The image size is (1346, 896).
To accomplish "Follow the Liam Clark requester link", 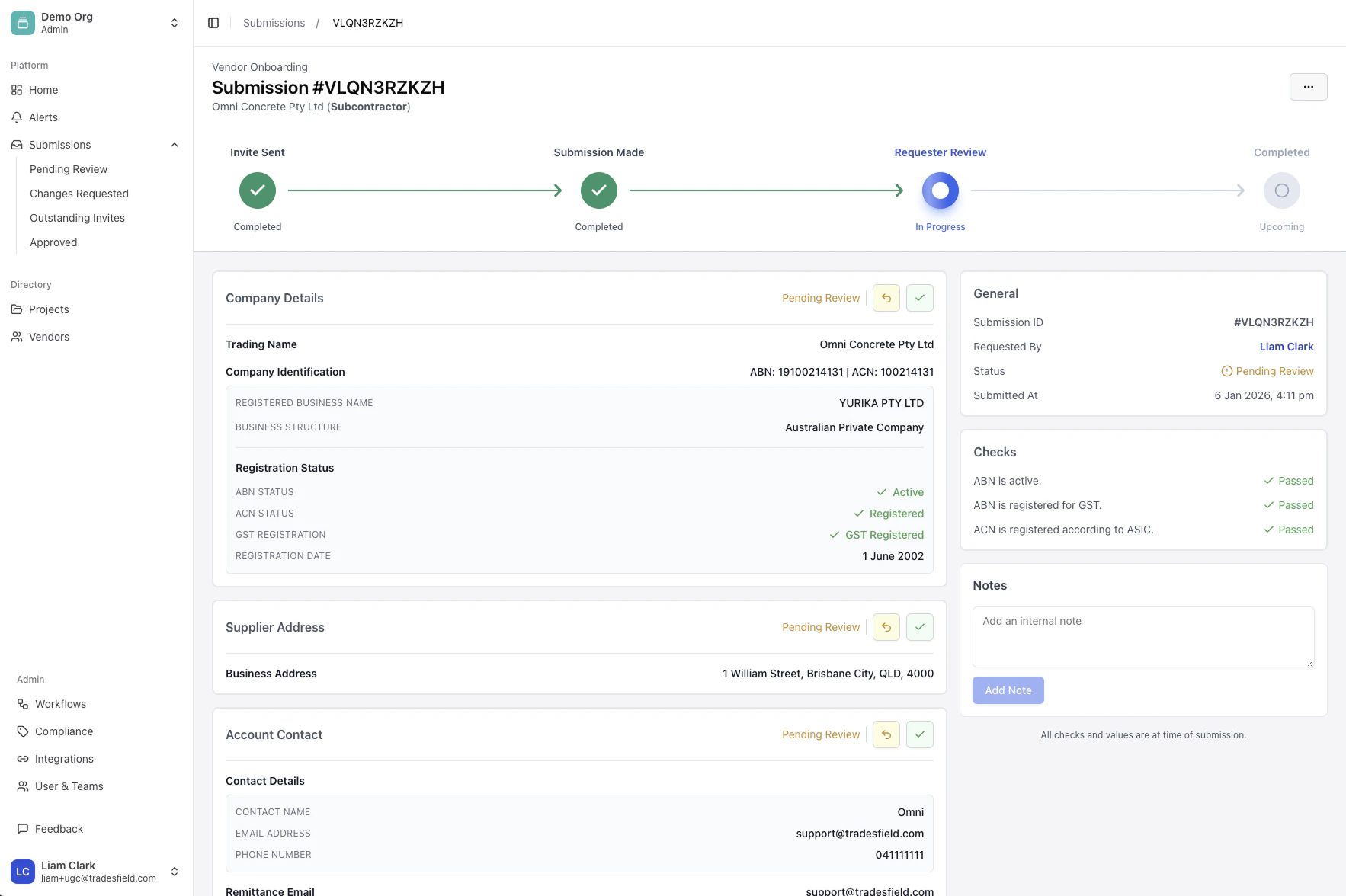I will tap(1287, 347).
